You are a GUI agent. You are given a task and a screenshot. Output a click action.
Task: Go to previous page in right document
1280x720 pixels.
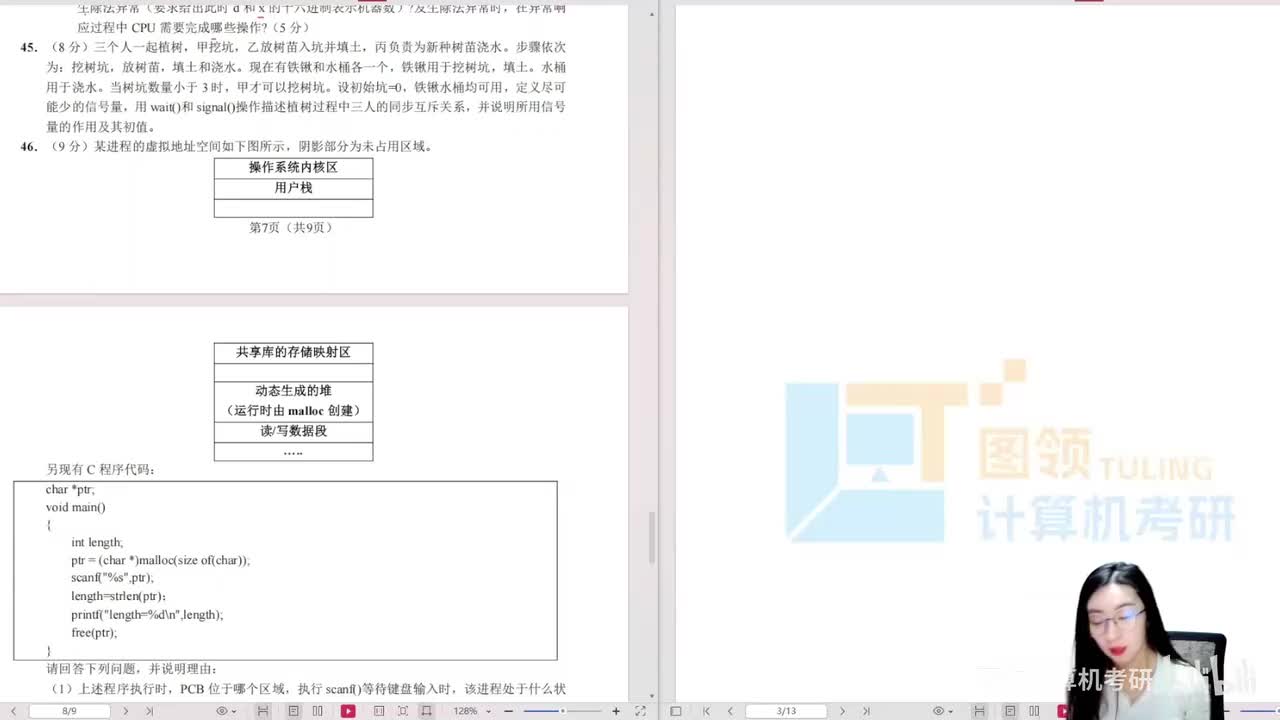tap(730, 711)
